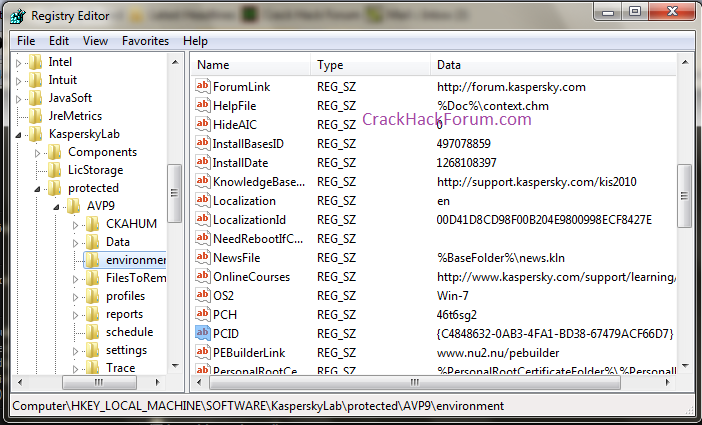Click tree pane scroll up arrow

(175, 62)
